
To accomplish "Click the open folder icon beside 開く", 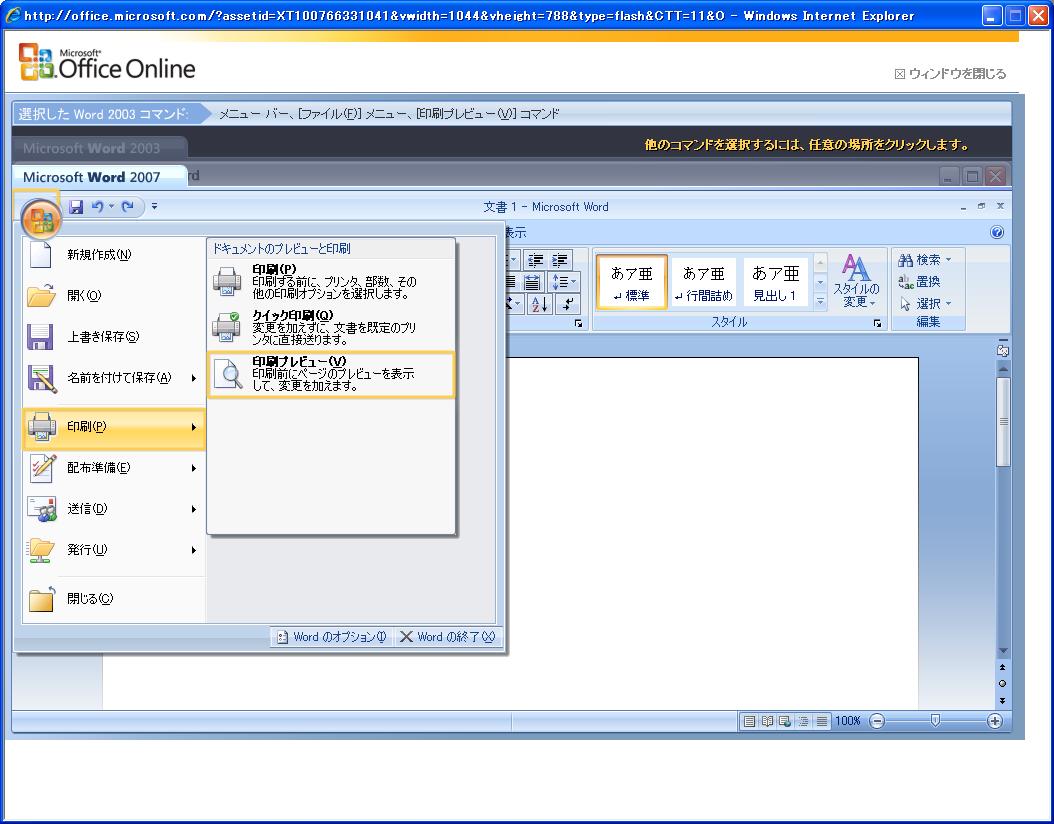I will click(x=41, y=296).
